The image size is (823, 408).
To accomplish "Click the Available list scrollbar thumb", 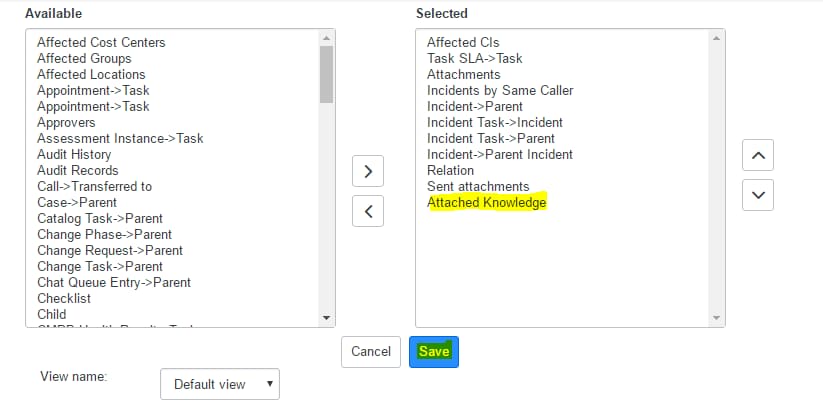I will coord(326,74).
